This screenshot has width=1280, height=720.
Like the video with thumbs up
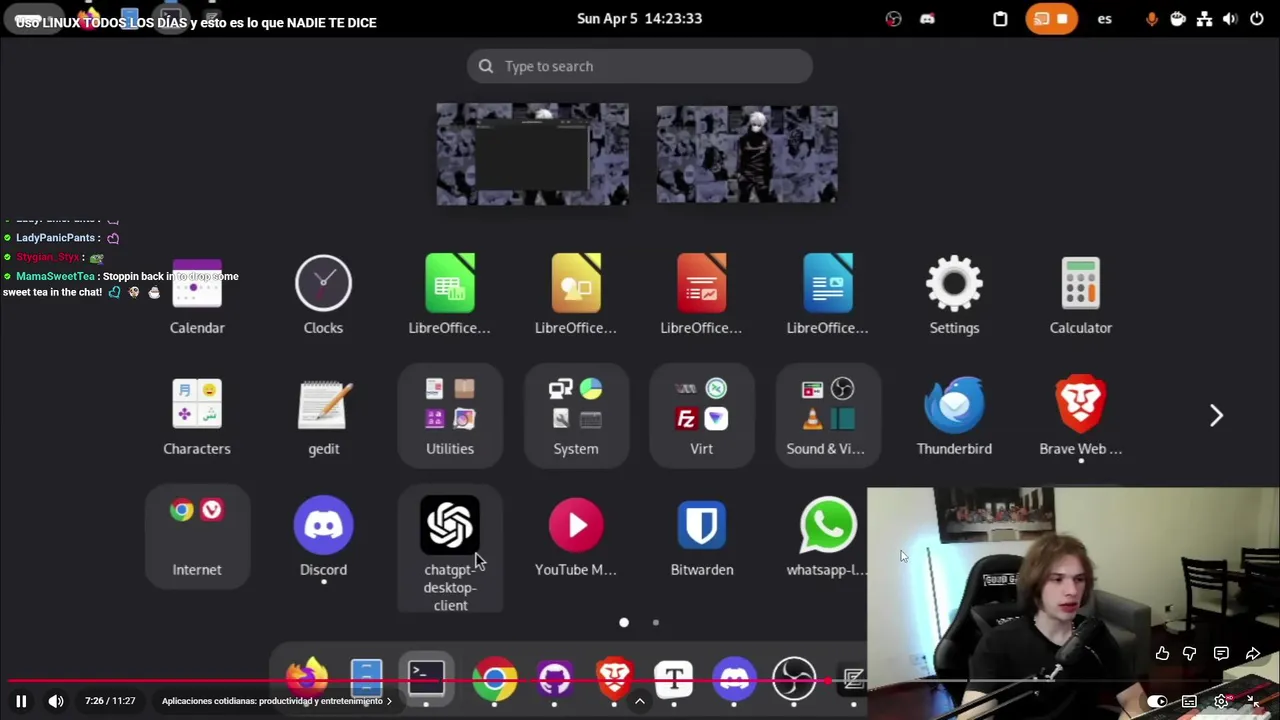pos(1162,653)
